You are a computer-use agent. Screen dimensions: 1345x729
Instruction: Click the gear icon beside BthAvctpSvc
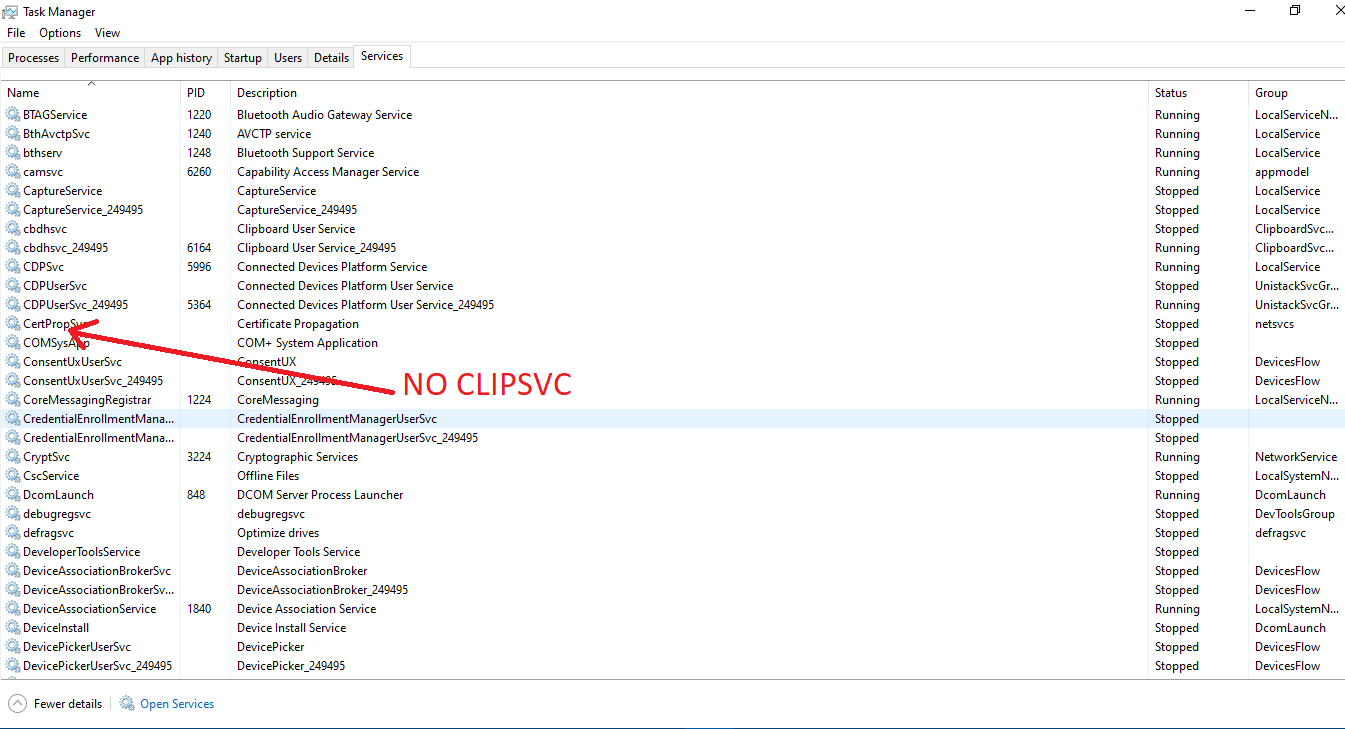(x=13, y=134)
